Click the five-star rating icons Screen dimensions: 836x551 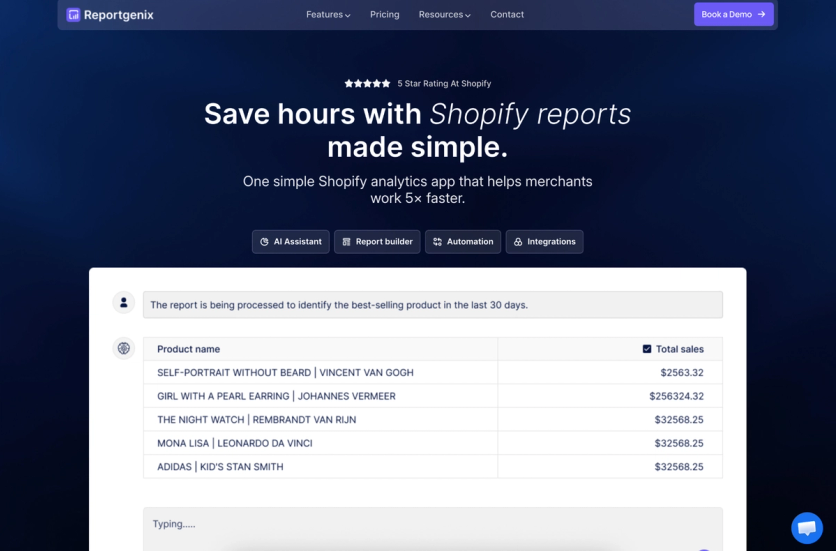coord(367,83)
